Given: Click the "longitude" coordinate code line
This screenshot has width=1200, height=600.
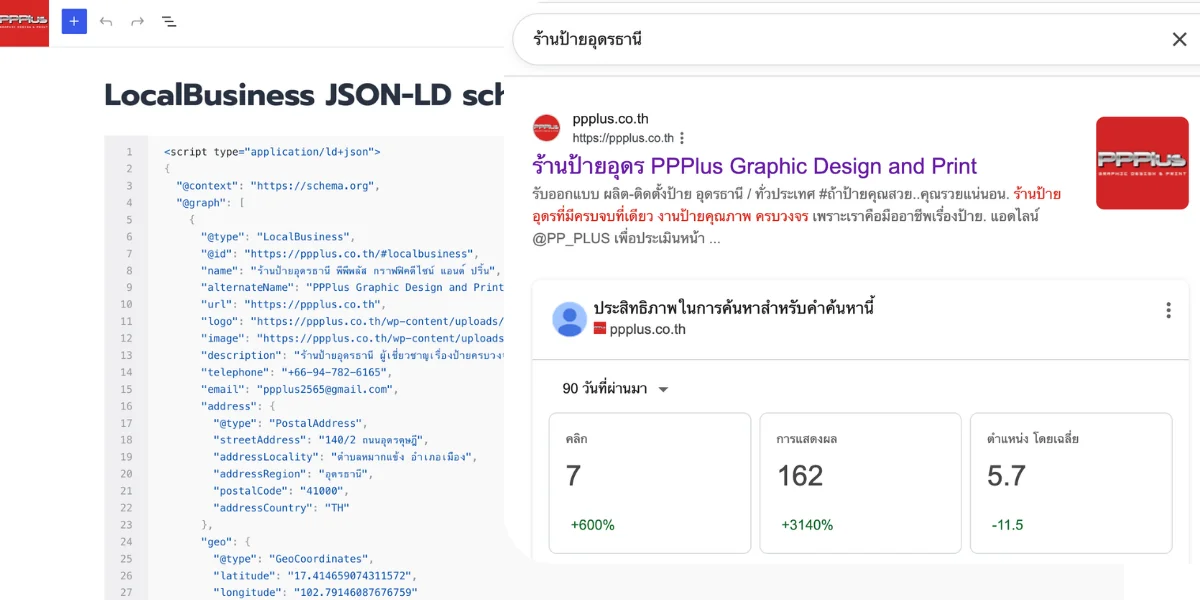Looking at the screenshot, I should tap(314, 593).
